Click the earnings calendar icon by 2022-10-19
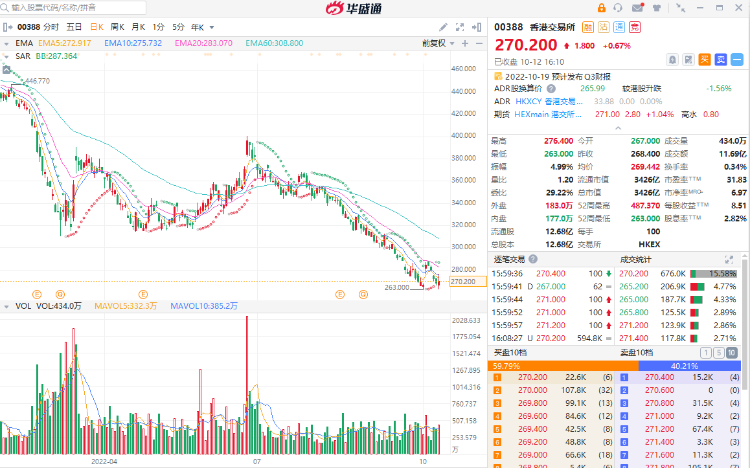The width and height of the screenshot is (750, 468). 498,76
